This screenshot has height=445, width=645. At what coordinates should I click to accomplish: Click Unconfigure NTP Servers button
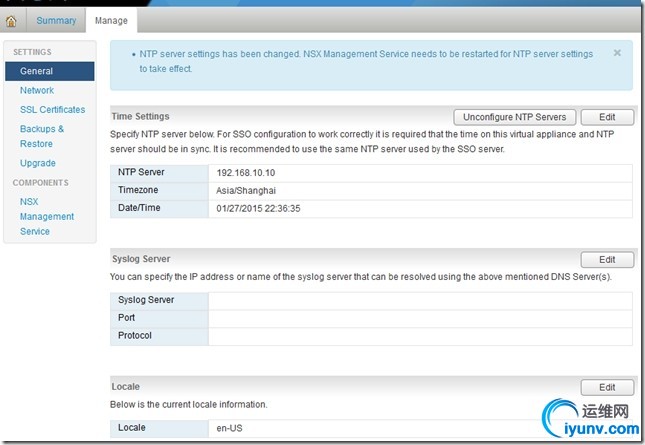[x=515, y=117]
